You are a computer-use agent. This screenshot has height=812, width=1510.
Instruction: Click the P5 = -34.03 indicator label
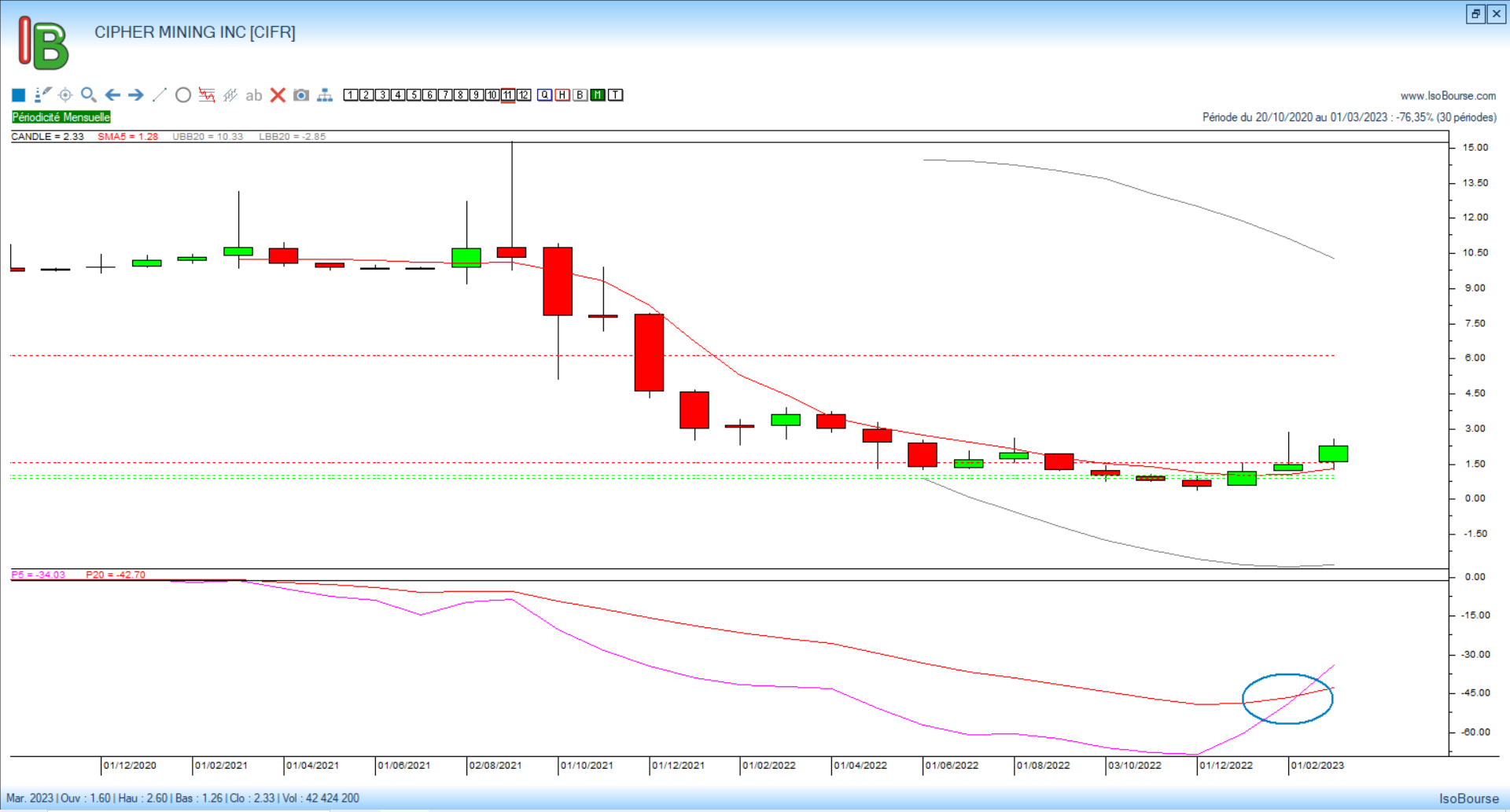point(39,575)
